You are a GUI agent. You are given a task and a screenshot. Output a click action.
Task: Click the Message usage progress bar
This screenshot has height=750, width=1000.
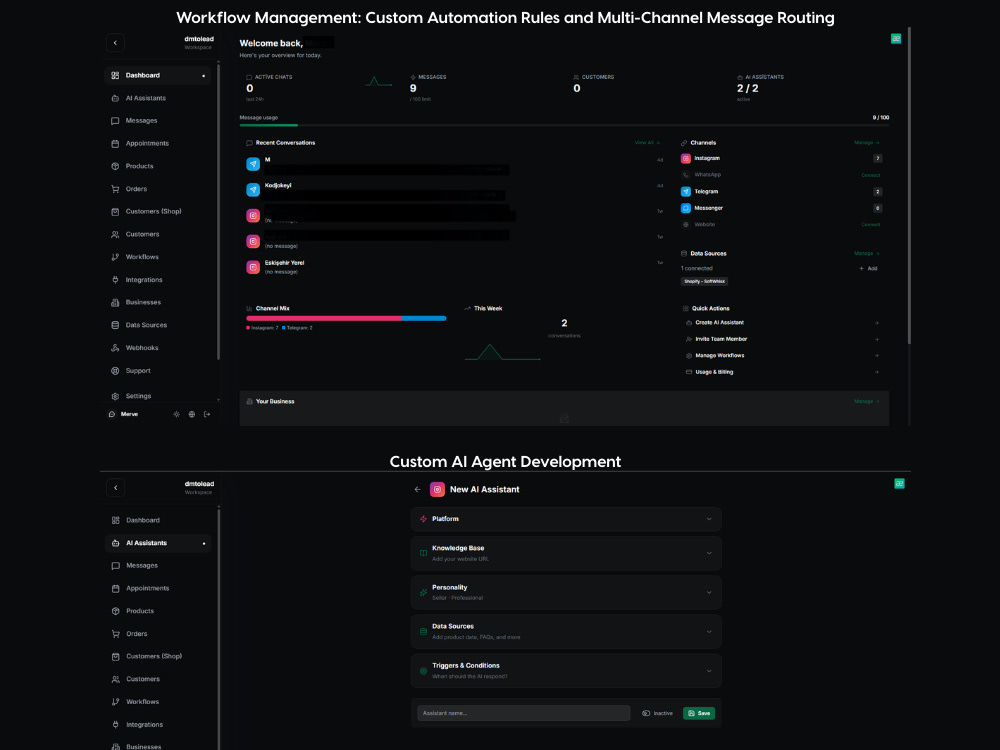(564, 126)
